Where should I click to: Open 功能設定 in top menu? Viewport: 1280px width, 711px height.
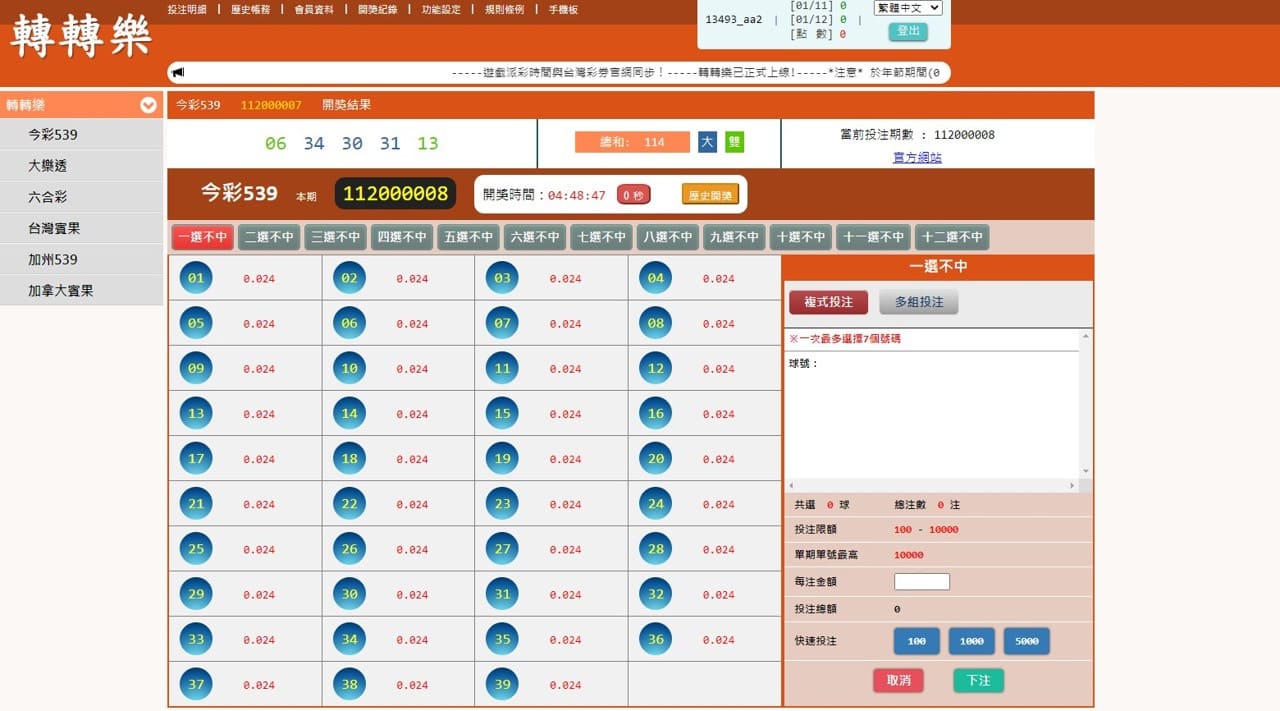[x=441, y=9]
